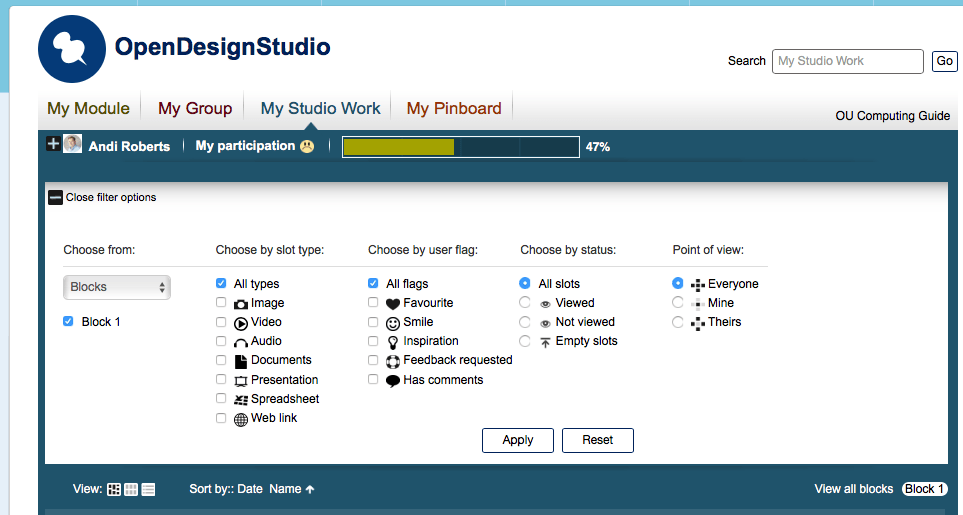Click the camera Image icon
This screenshot has width=963, height=515.
(241, 303)
